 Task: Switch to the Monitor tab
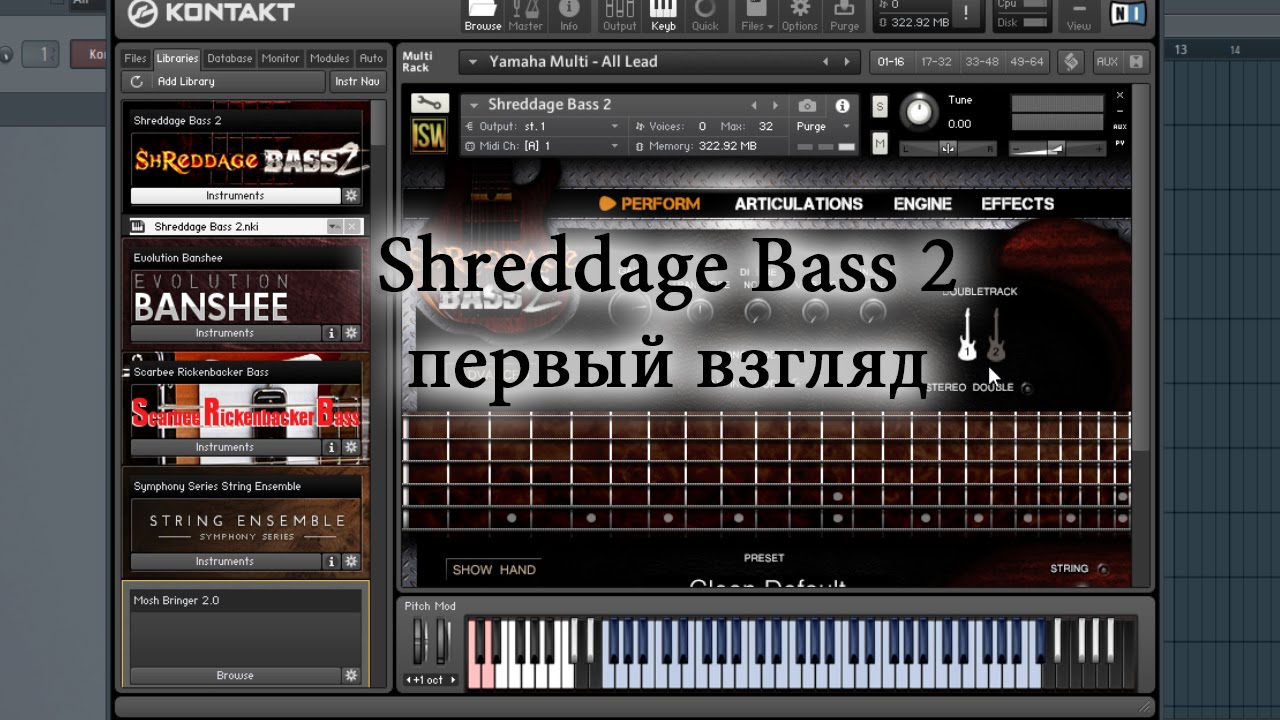(x=281, y=59)
